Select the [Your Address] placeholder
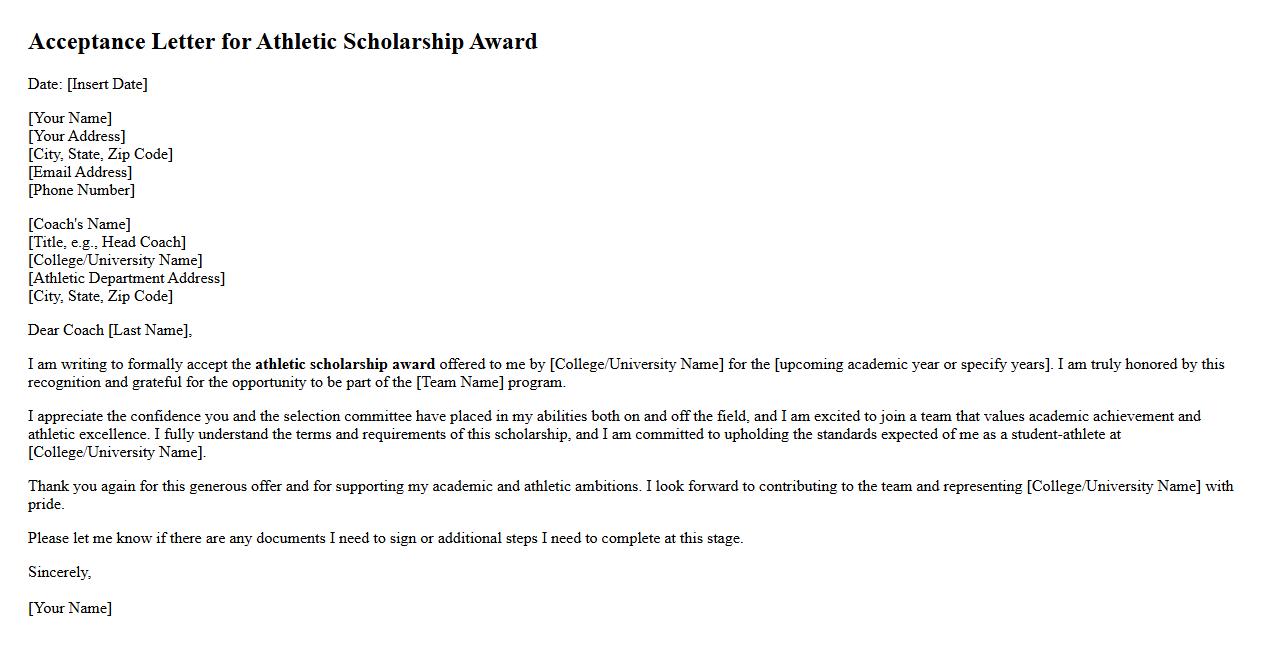This screenshot has width=1278, height=650. 77,136
